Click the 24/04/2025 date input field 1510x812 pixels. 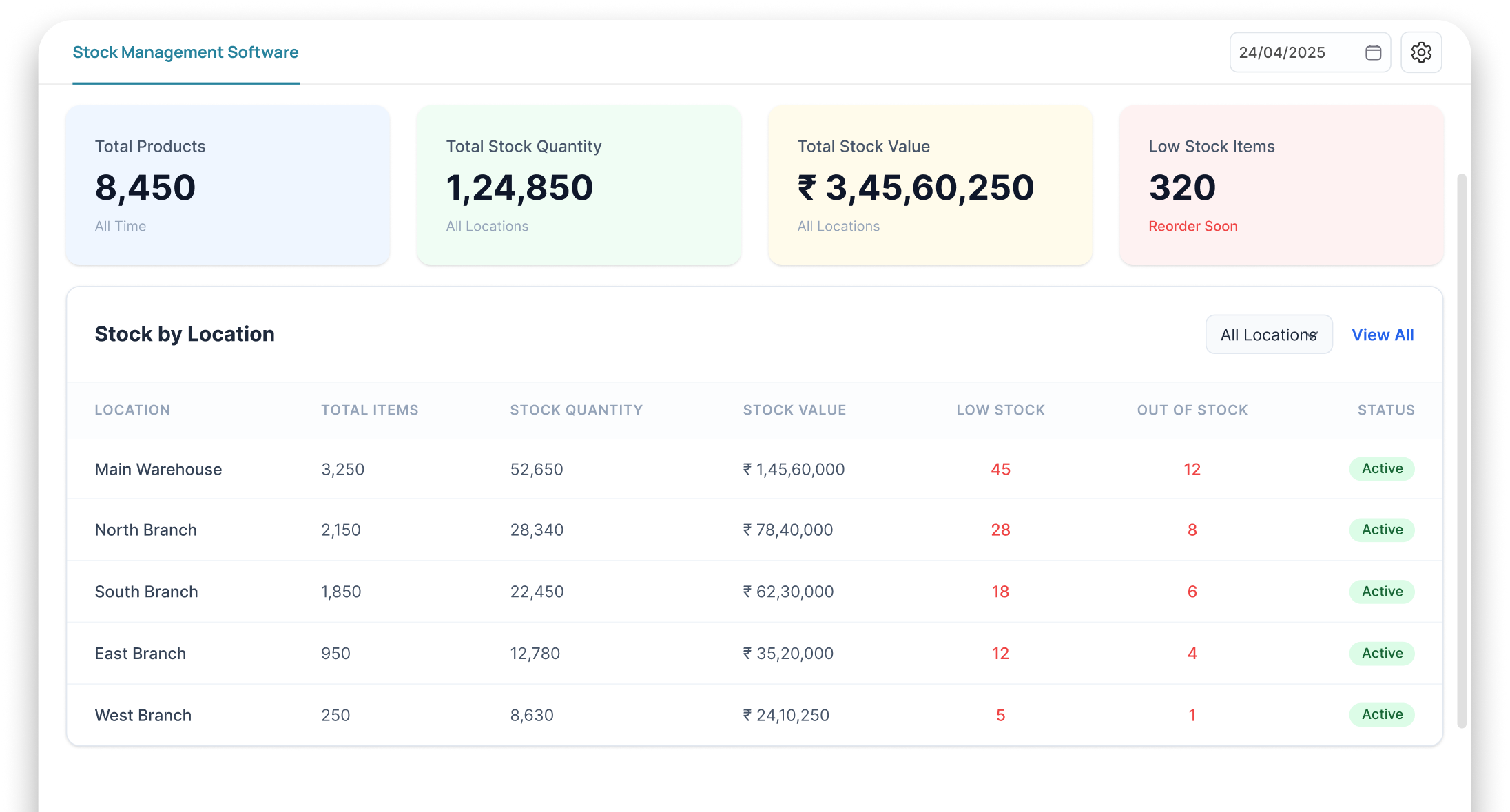1310,52
